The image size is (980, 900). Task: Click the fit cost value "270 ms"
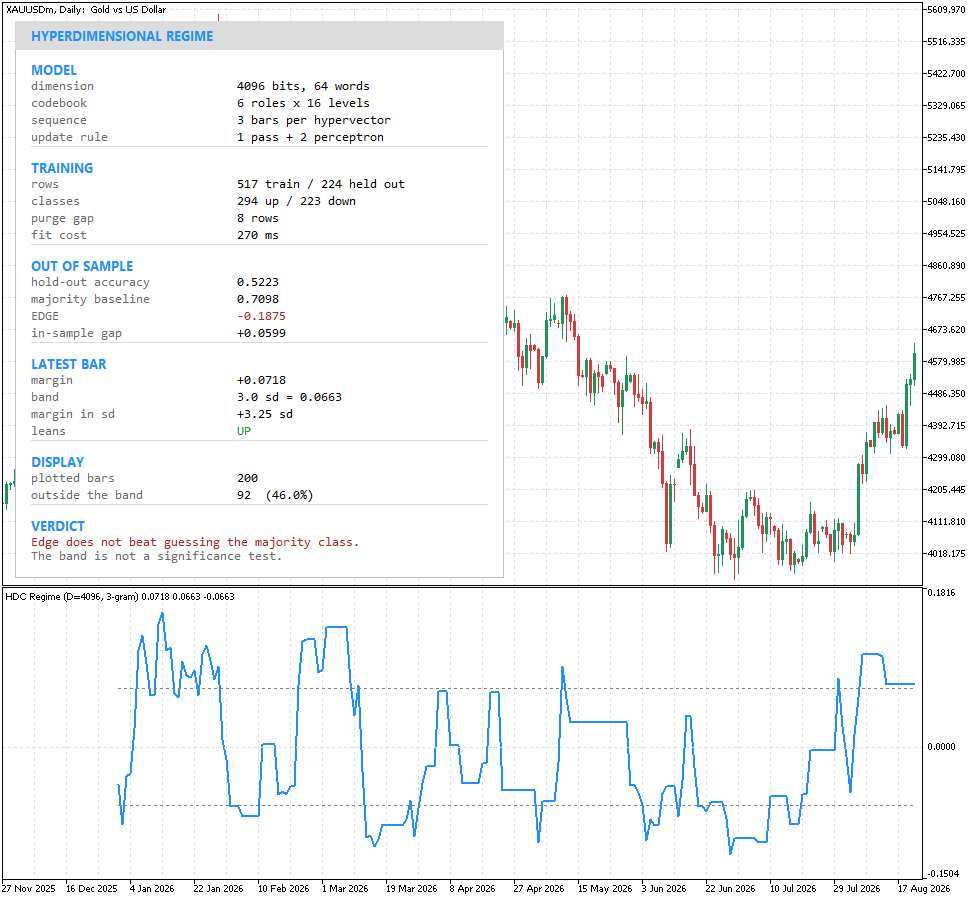(x=258, y=235)
